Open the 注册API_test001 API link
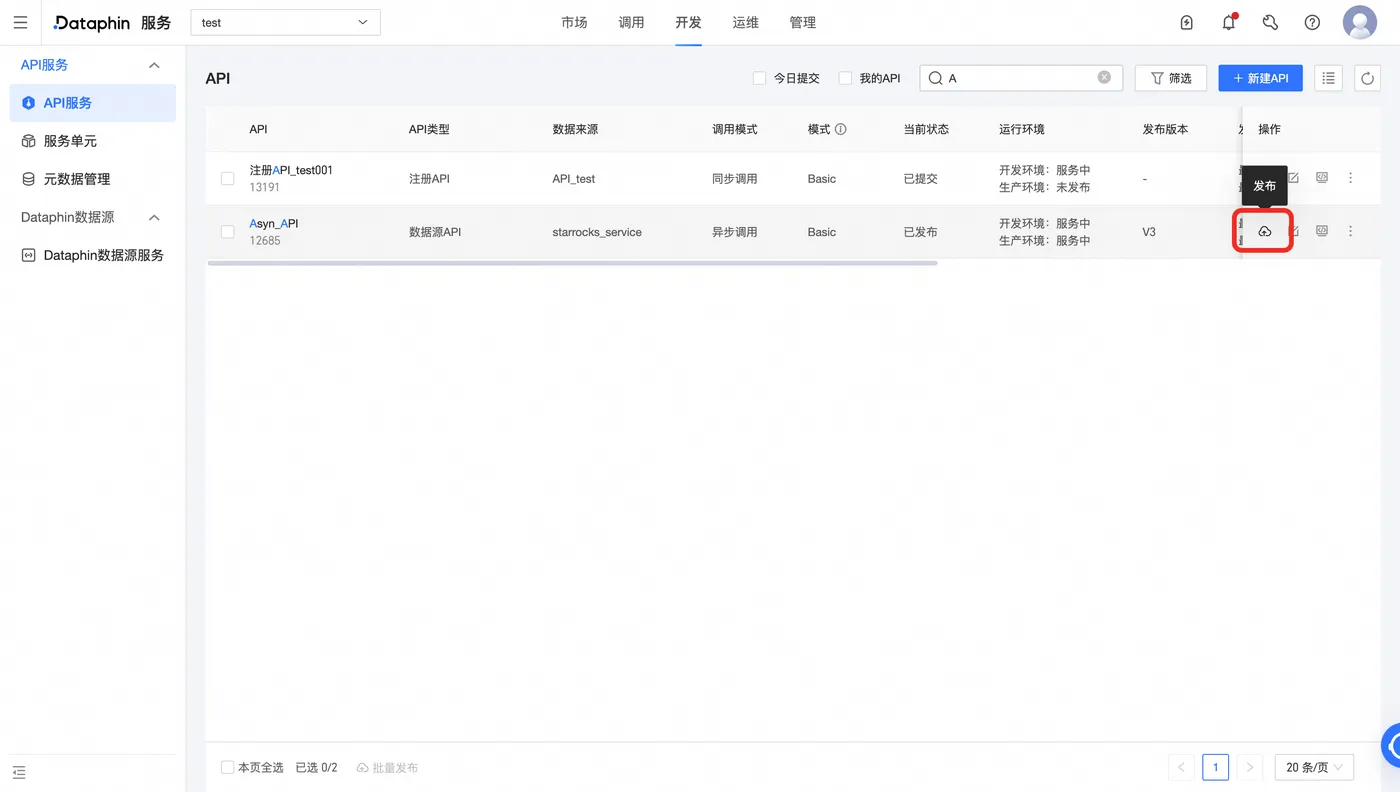The height and width of the screenshot is (792, 1400). pyautogui.click(x=291, y=170)
